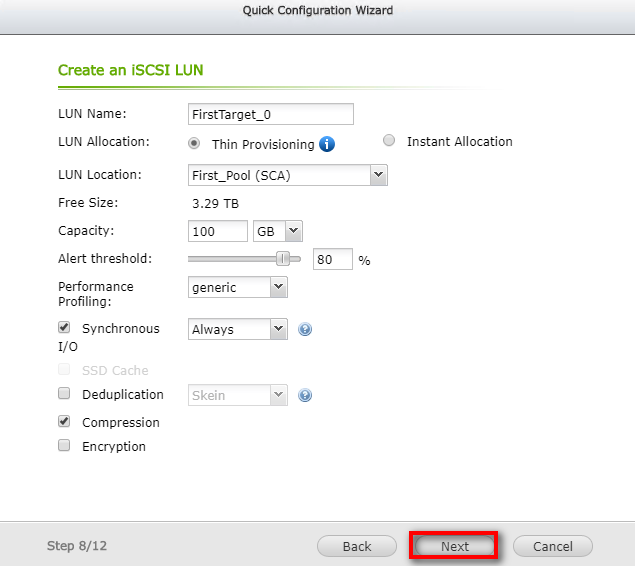The image size is (635, 566).
Task: Select the Thin Provisioning radio button
Action: pos(195,142)
